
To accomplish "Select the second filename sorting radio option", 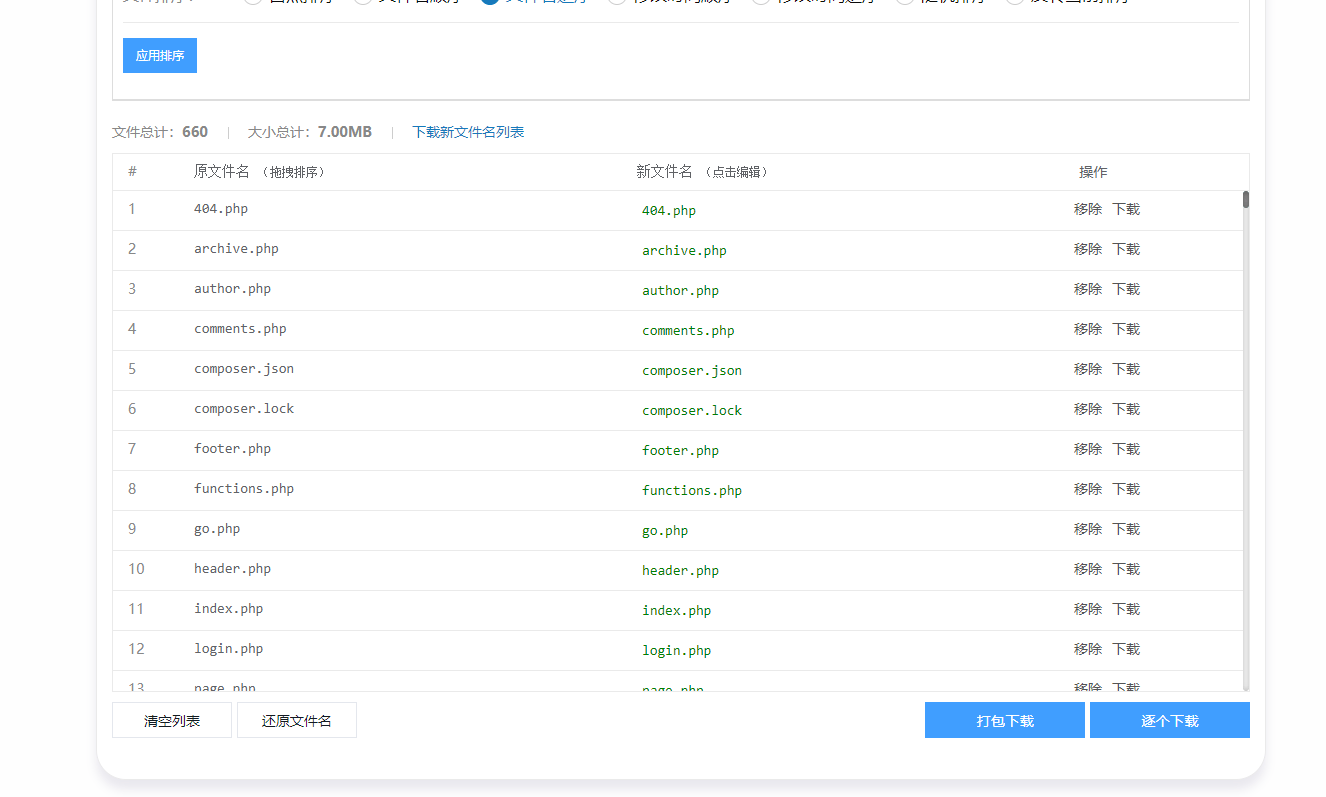I will (362, 1).
